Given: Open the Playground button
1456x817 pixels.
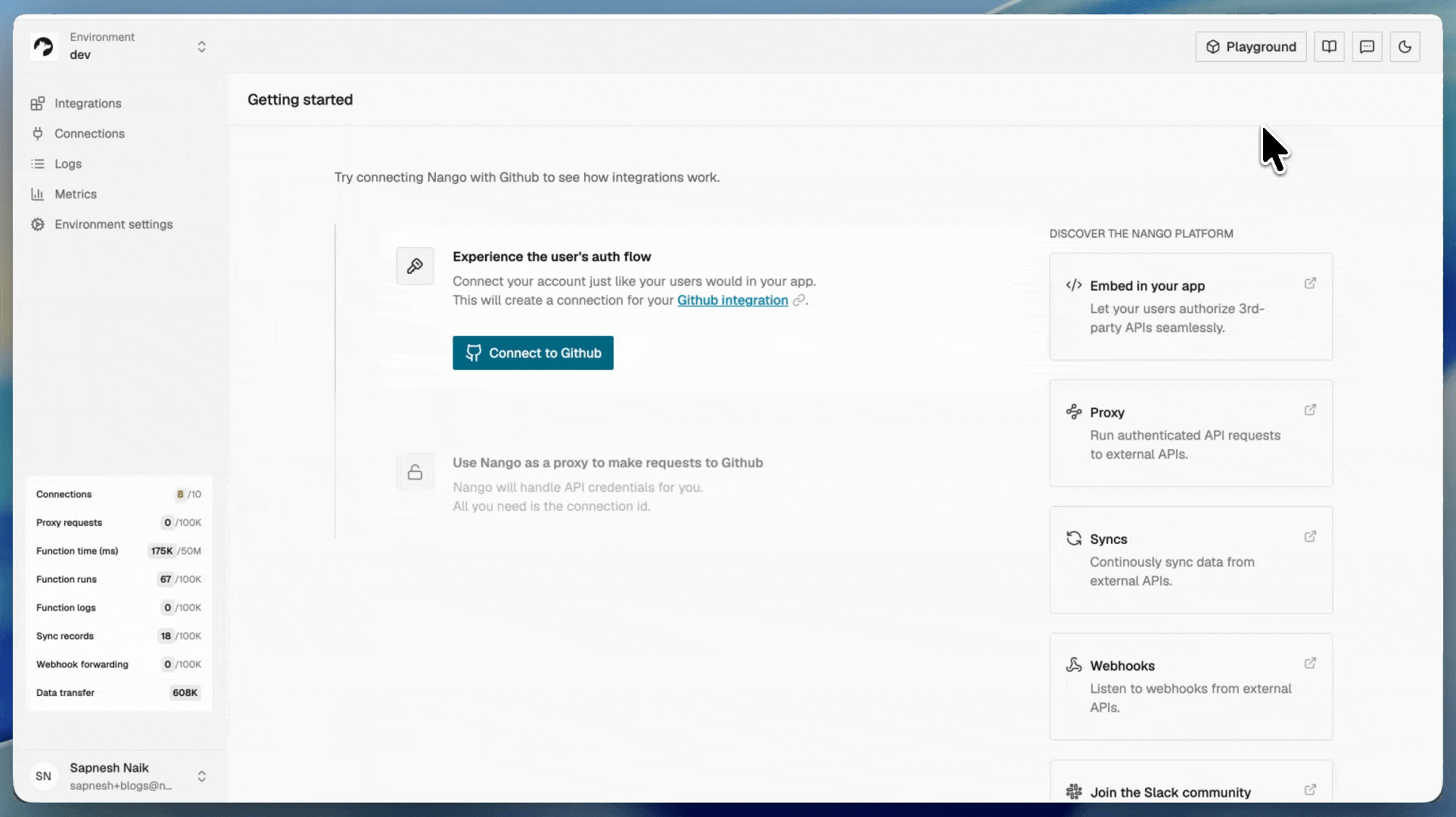Looking at the screenshot, I should (1251, 47).
